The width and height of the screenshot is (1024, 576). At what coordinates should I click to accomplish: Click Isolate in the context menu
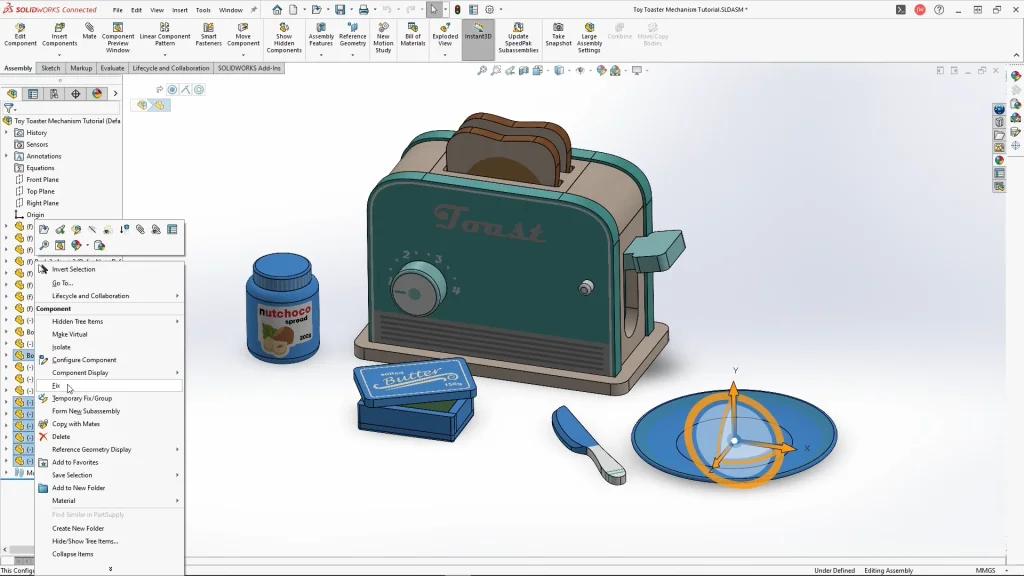tap(61, 347)
